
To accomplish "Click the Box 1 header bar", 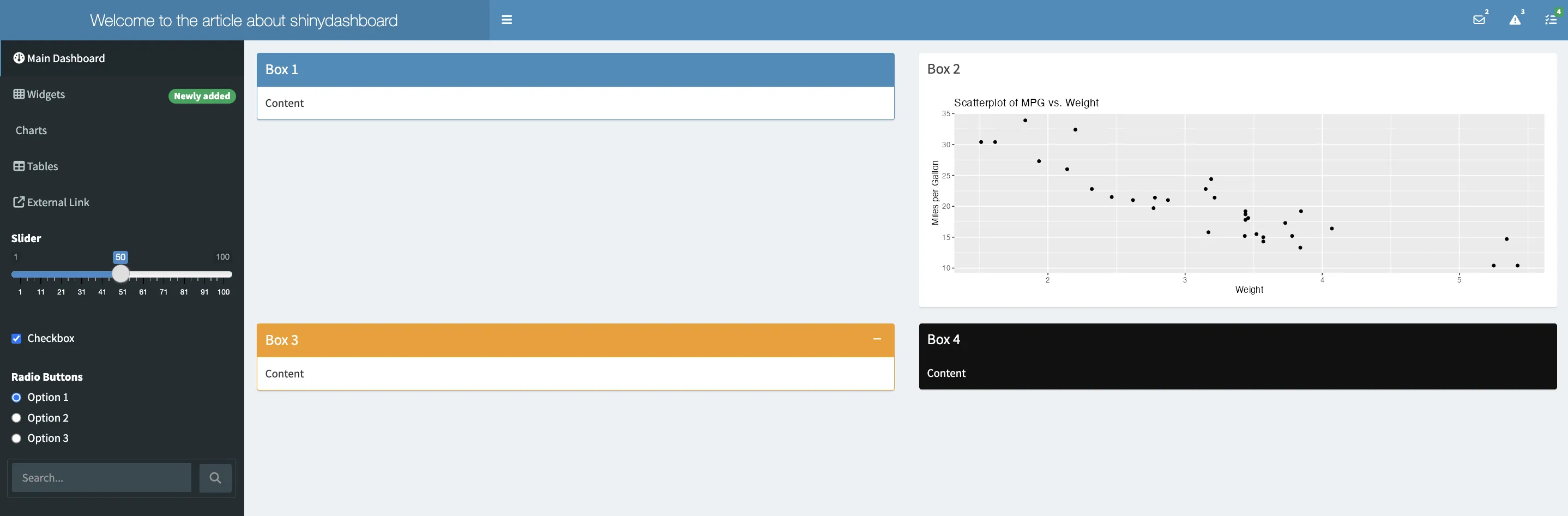I will 575,69.
